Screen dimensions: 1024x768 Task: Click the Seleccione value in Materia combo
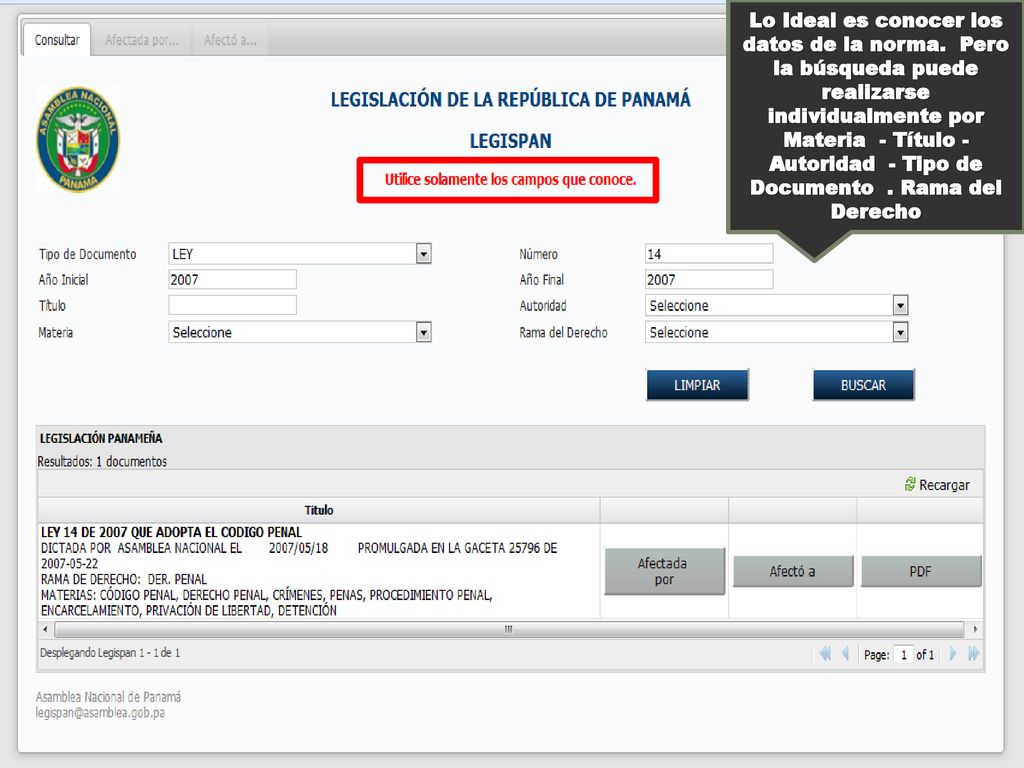202,332
